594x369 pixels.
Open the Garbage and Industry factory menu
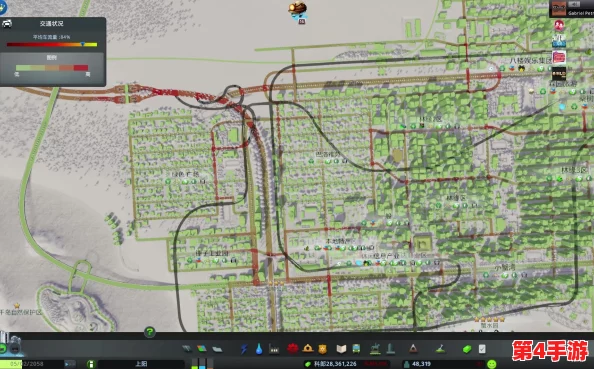tap(274, 349)
